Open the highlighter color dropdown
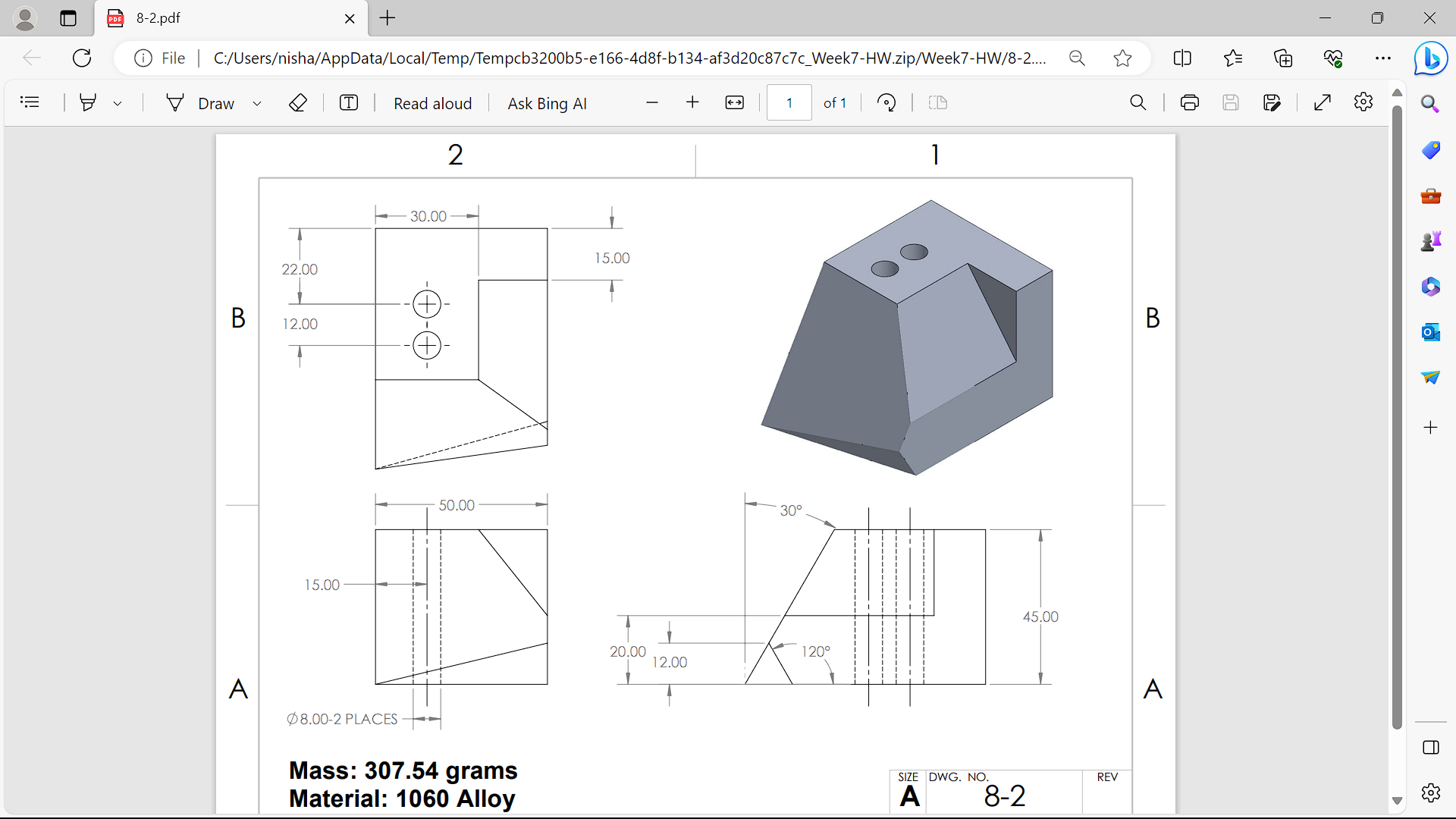Screen dimensions: 1456x819 pos(118,102)
